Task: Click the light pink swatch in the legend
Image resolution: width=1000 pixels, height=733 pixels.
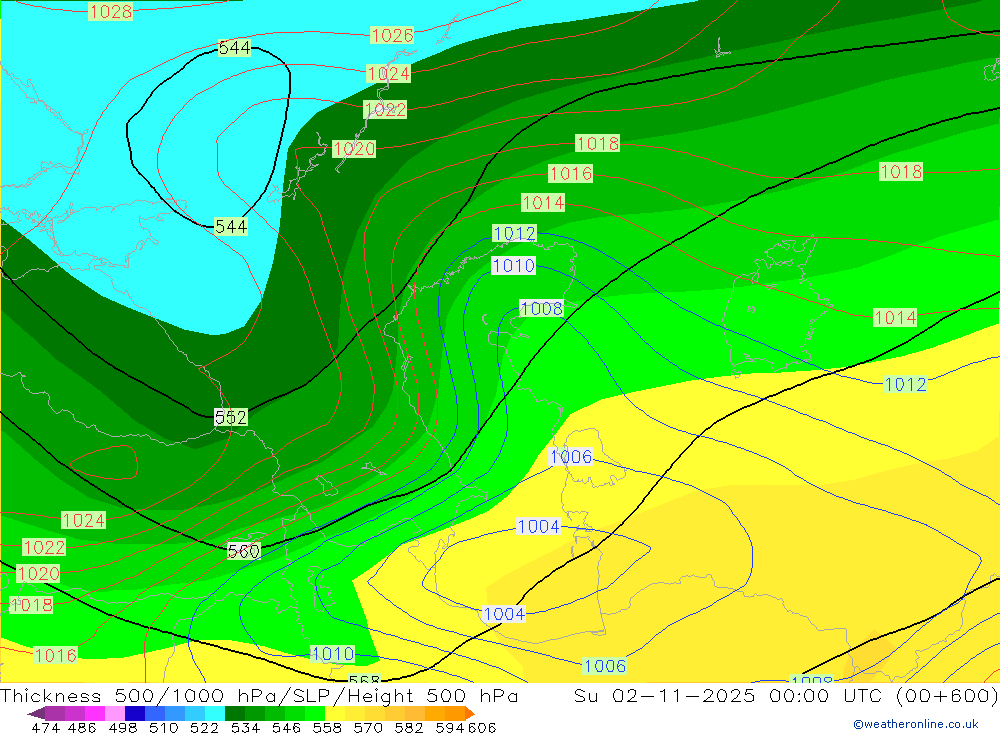Action: coord(115,713)
